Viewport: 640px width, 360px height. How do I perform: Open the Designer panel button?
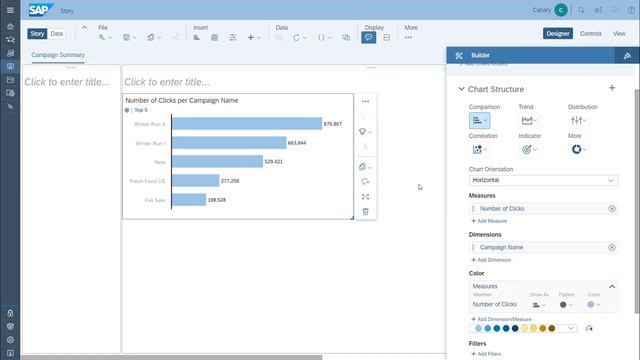coord(558,33)
